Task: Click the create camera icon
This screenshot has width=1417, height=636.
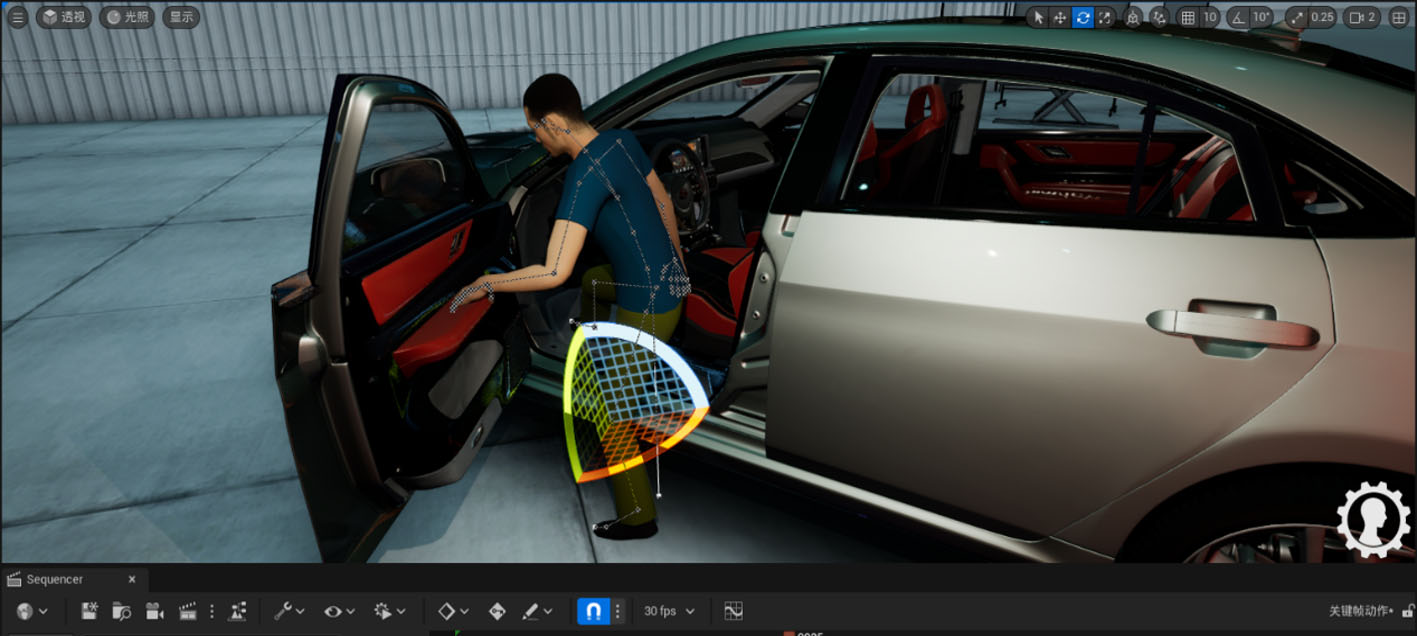Action: pos(155,611)
